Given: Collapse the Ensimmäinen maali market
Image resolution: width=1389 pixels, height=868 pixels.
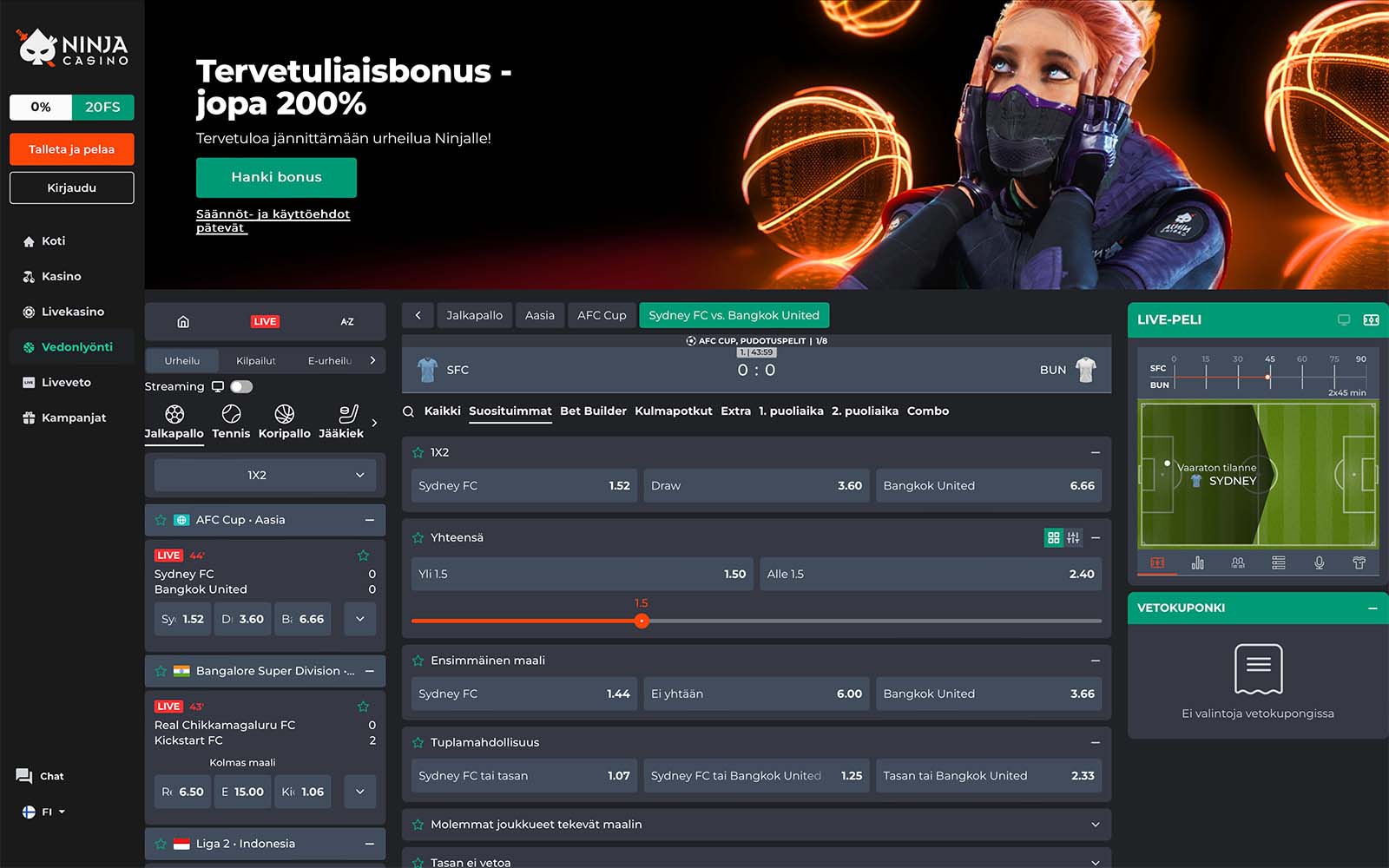Looking at the screenshot, I should (1096, 661).
